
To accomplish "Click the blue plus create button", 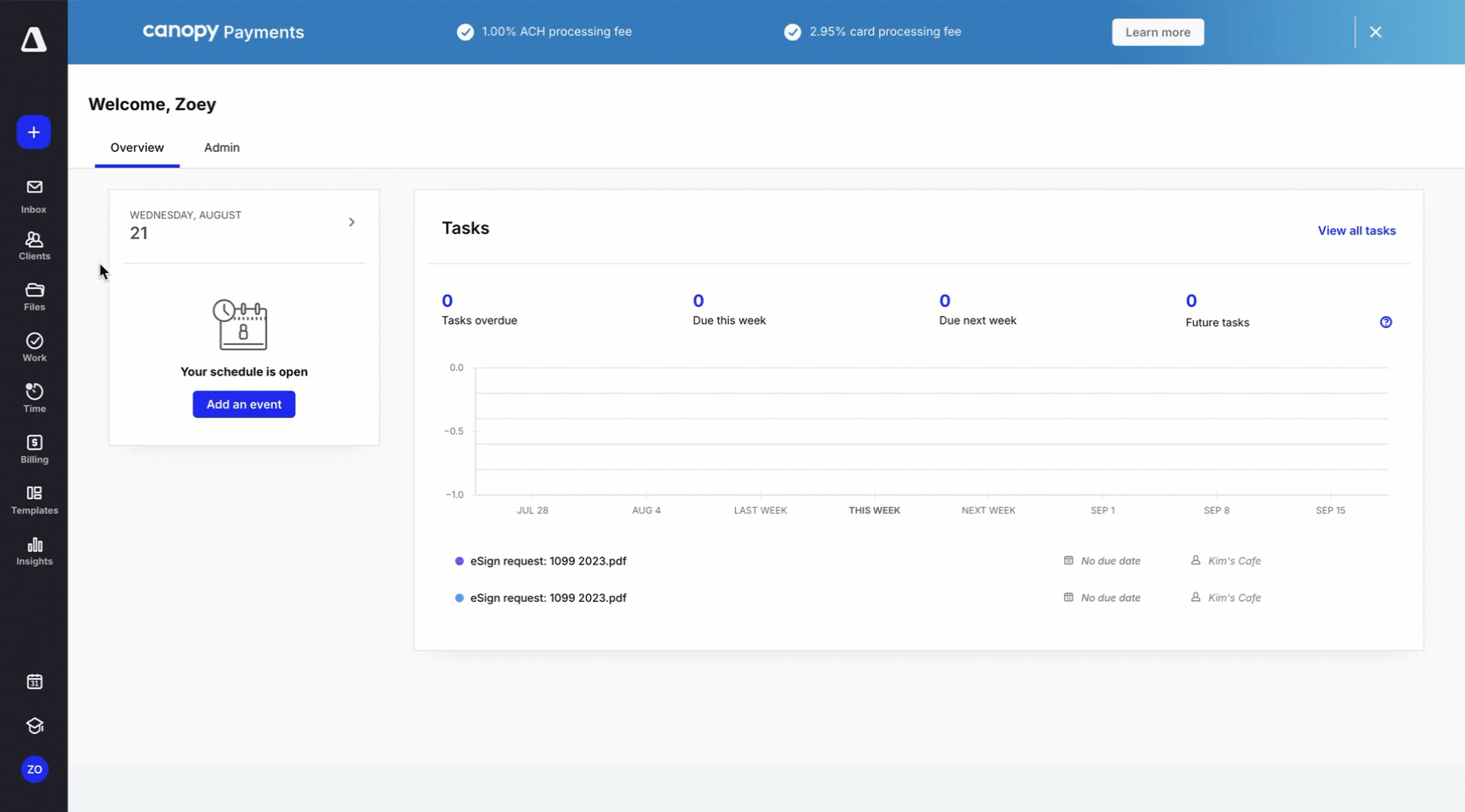I will click(34, 132).
